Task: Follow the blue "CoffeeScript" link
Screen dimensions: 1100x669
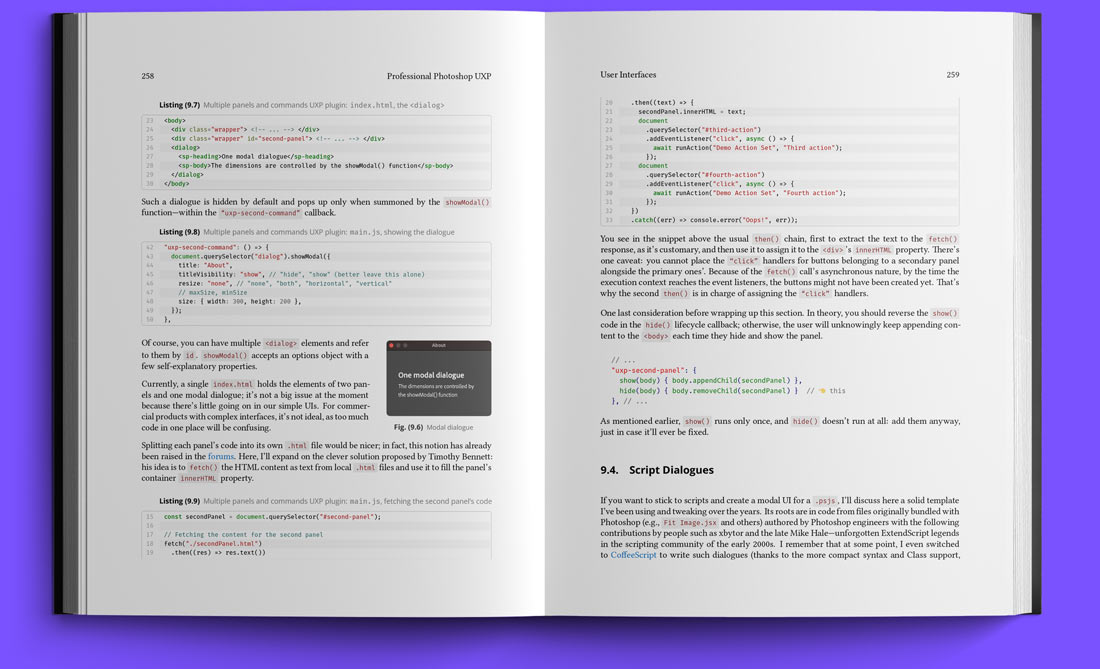Action: click(x=633, y=555)
